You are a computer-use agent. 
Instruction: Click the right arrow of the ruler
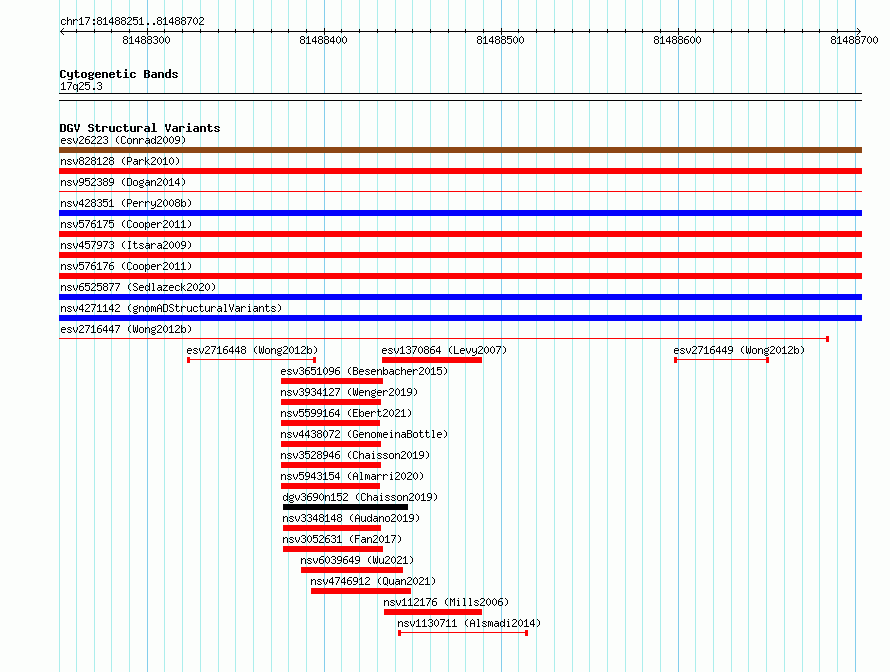pyautogui.click(x=859, y=32)
